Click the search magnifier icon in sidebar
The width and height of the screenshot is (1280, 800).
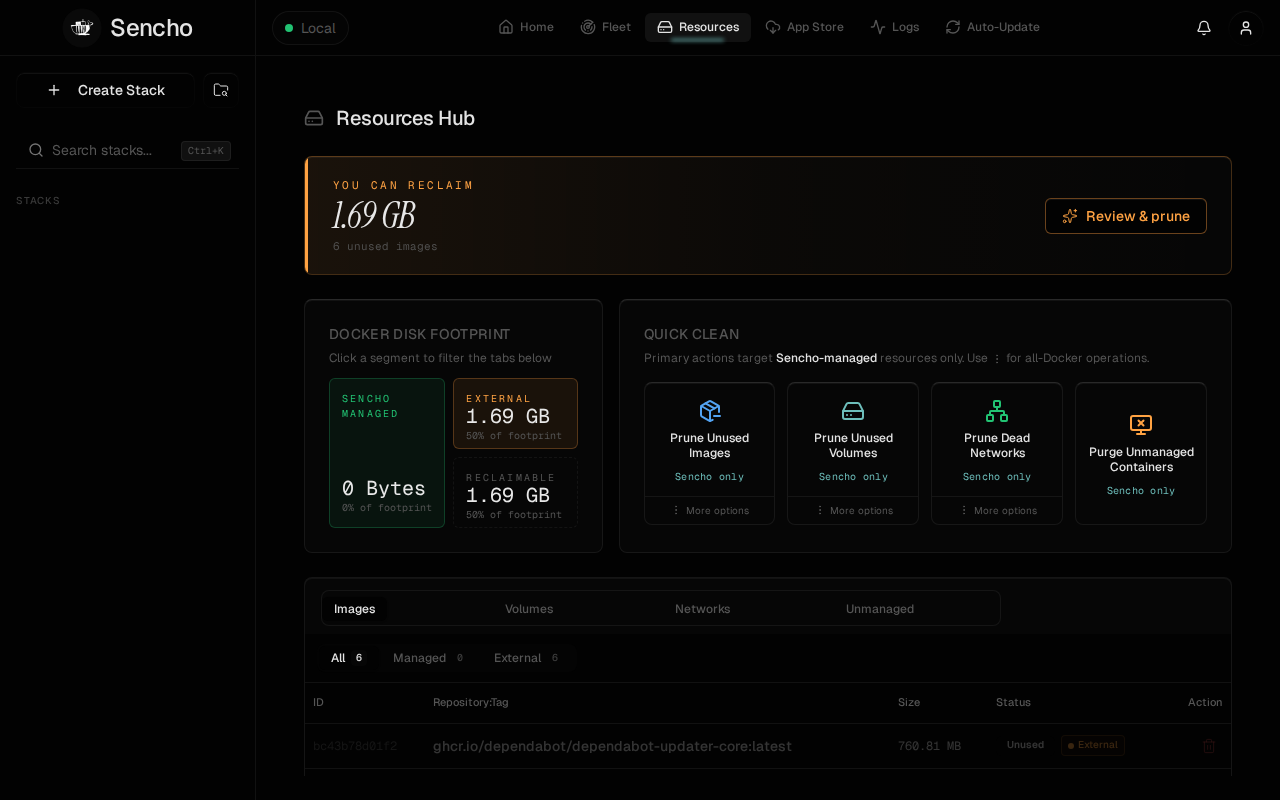36,150
